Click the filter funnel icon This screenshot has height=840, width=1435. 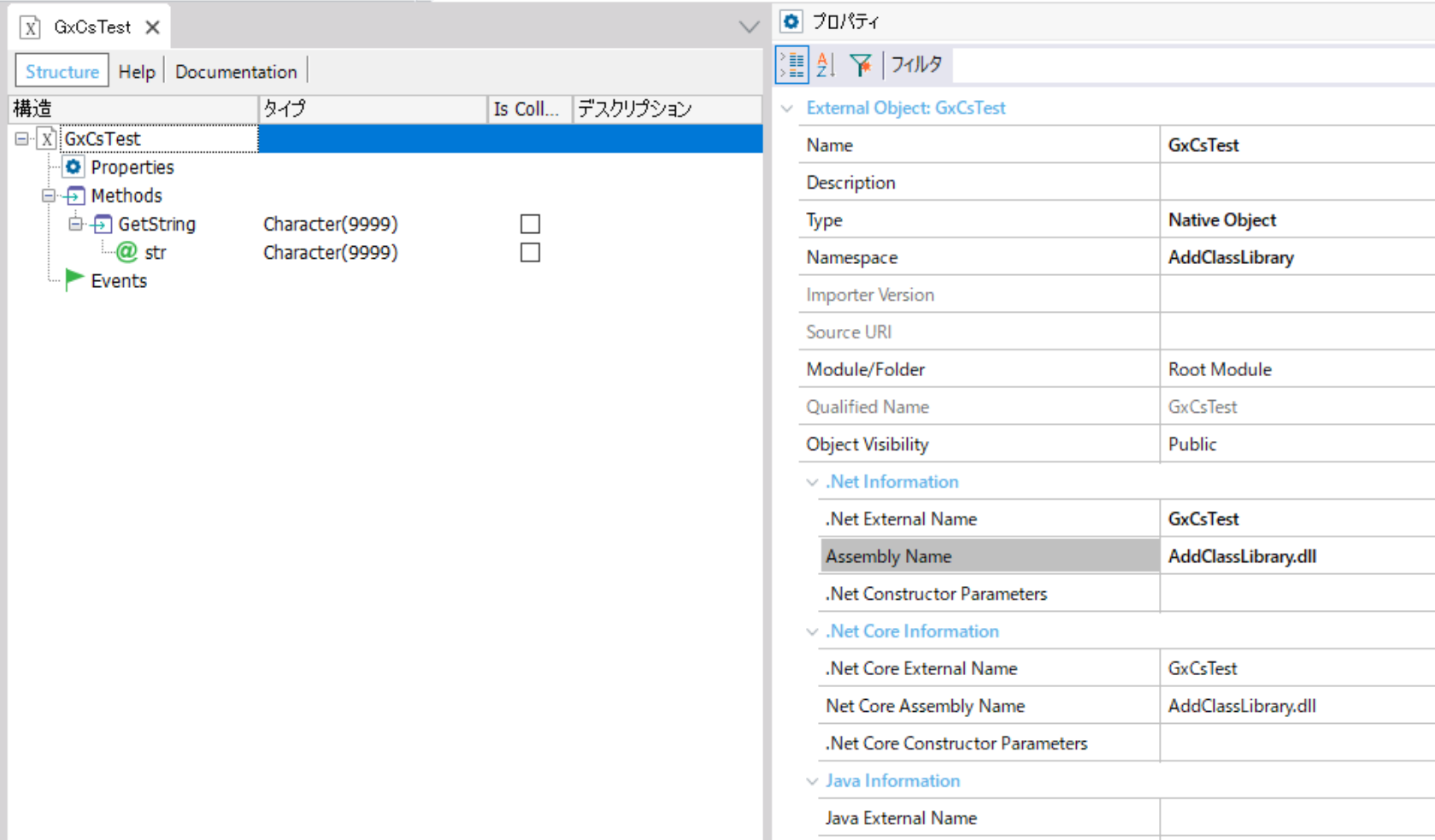(861, 65)
